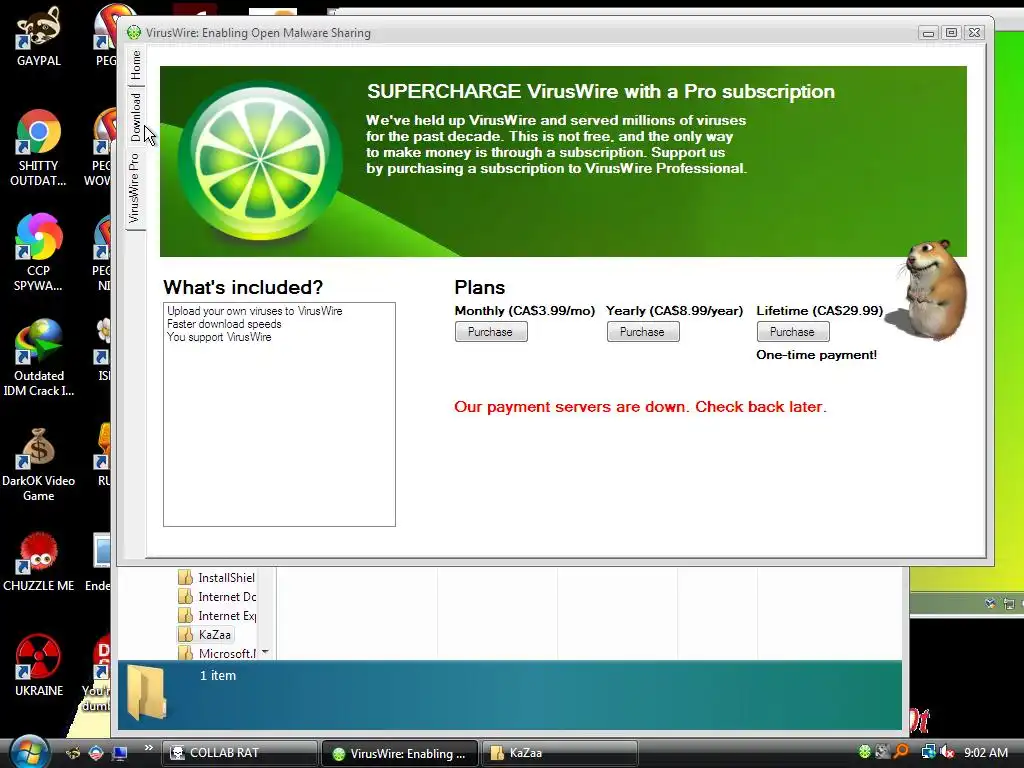Viewport: 1024px width, 768px height.
Task: Click the 9:02 AM clock
Action: point(985,752)
